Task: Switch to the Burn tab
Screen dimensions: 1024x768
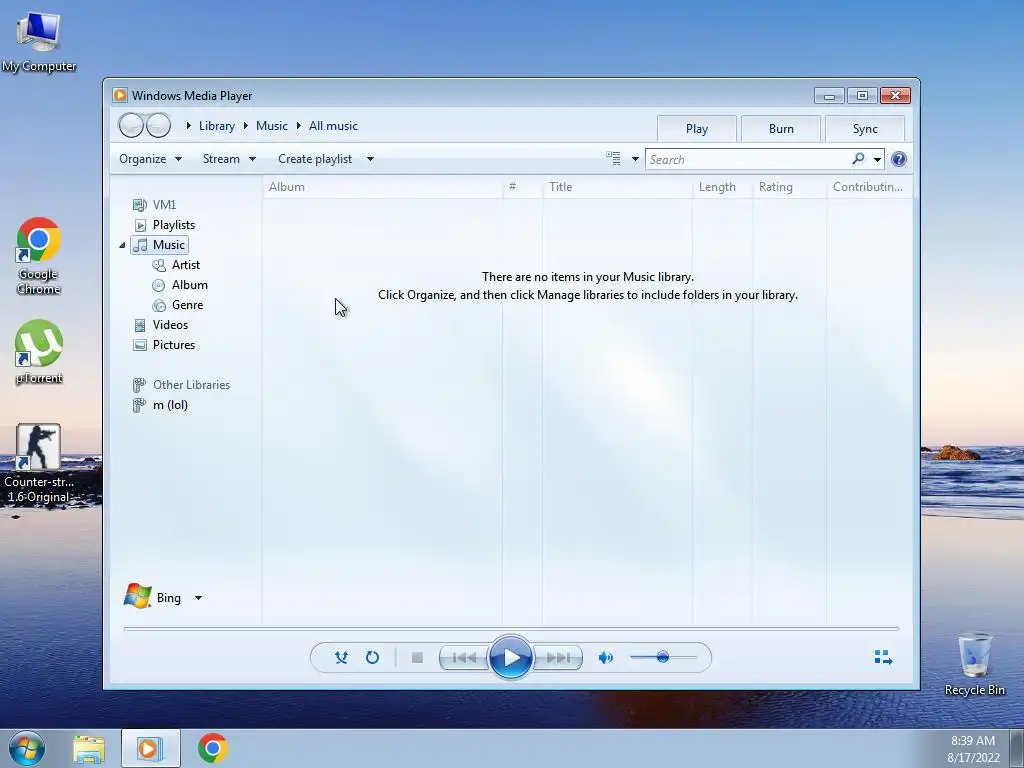Action: [x=781, y=129]
